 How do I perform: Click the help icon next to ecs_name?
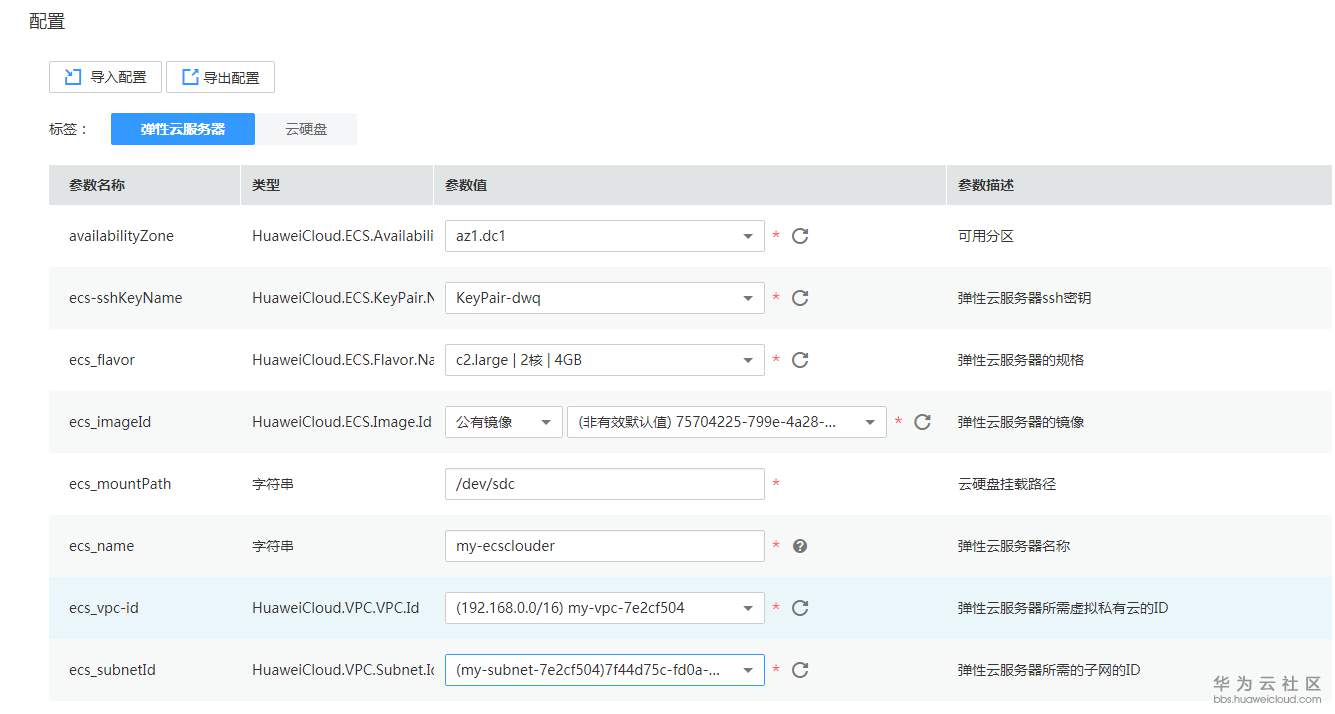pyautogui.click(x=800, y=546)
